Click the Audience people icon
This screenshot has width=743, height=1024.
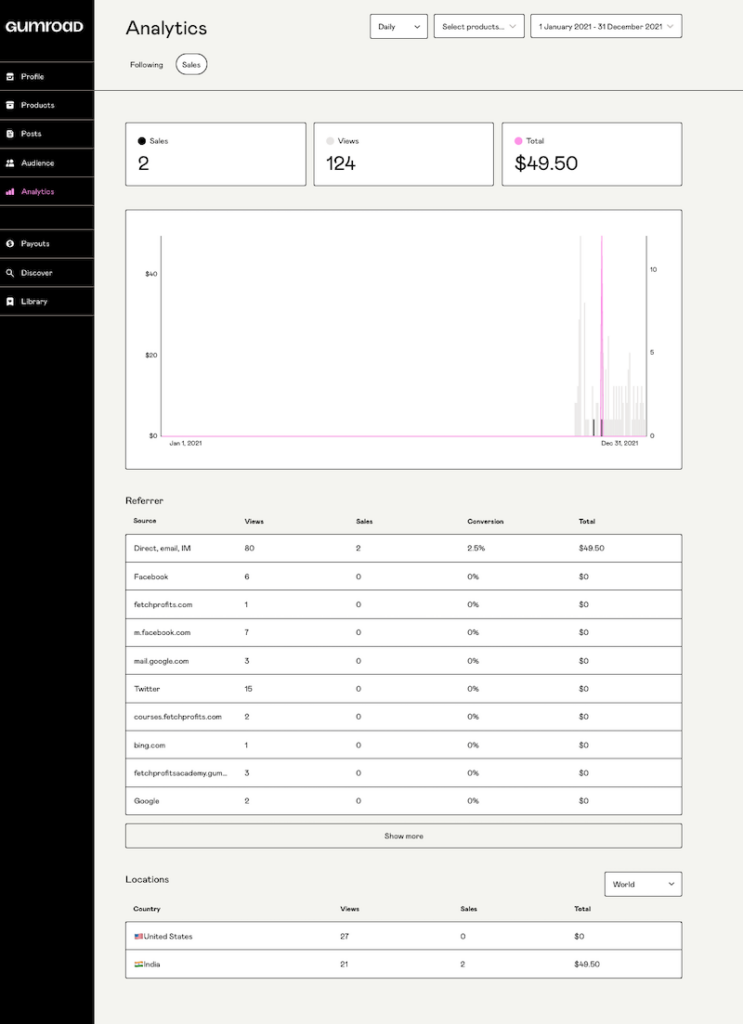pyautogui.click(x=10, y=163)
